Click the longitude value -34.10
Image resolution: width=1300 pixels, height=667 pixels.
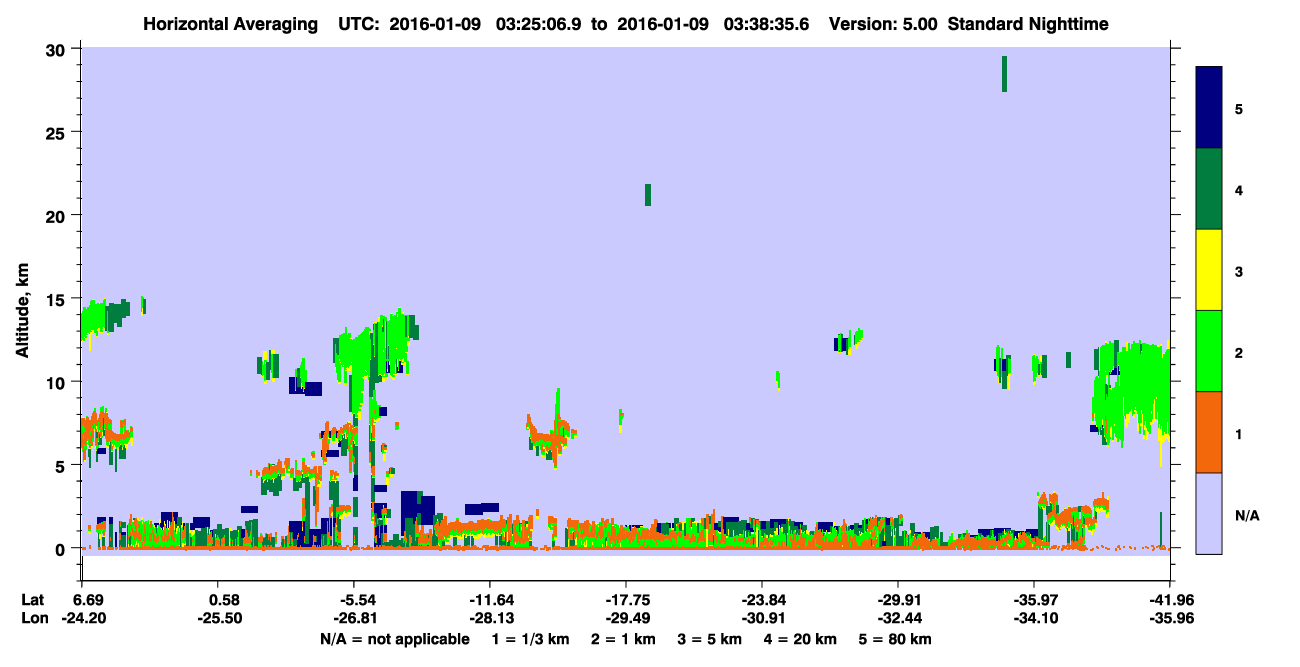(1034, 619)
